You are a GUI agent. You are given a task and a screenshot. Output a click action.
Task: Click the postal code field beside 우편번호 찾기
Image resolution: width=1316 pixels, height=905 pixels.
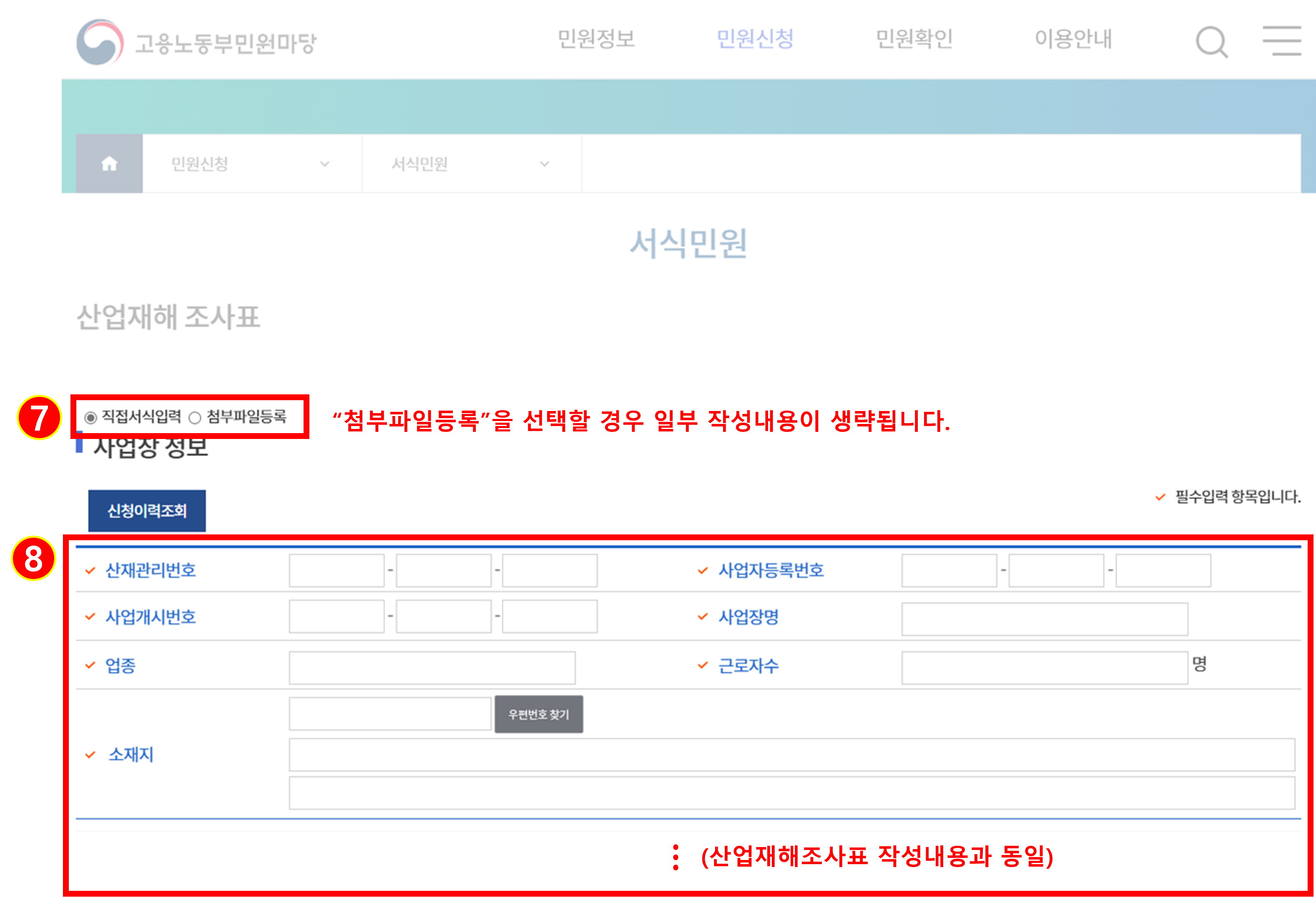390,714
